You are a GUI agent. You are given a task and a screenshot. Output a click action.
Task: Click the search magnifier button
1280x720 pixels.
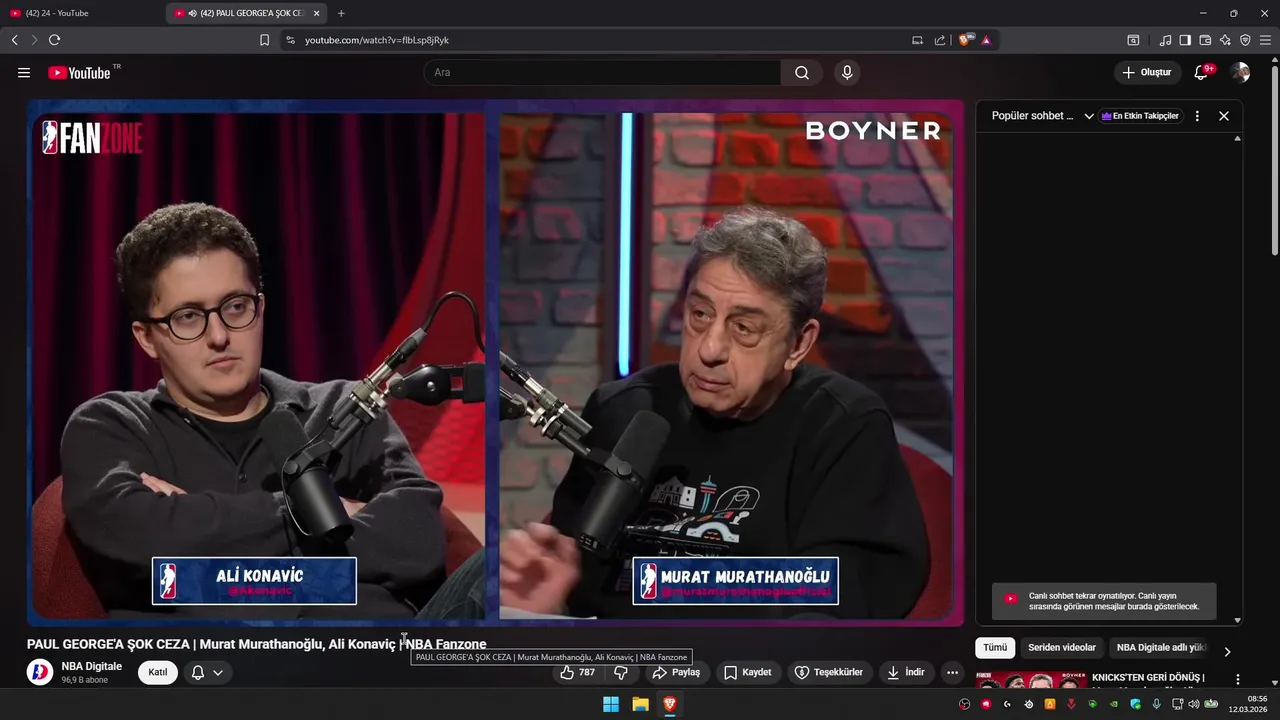click(802, 73)
